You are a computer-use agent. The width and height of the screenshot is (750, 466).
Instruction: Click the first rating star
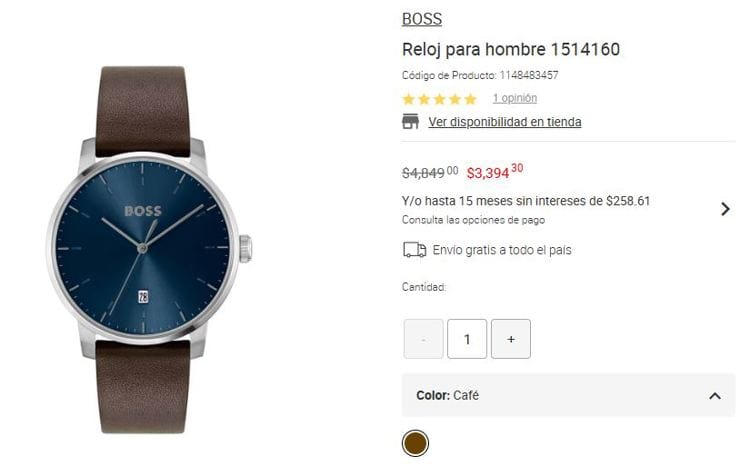(408, 99)
